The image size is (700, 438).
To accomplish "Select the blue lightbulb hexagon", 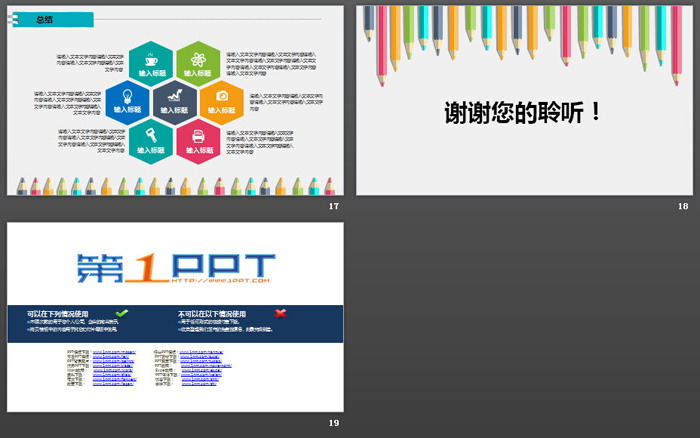I will pos(127,100).
